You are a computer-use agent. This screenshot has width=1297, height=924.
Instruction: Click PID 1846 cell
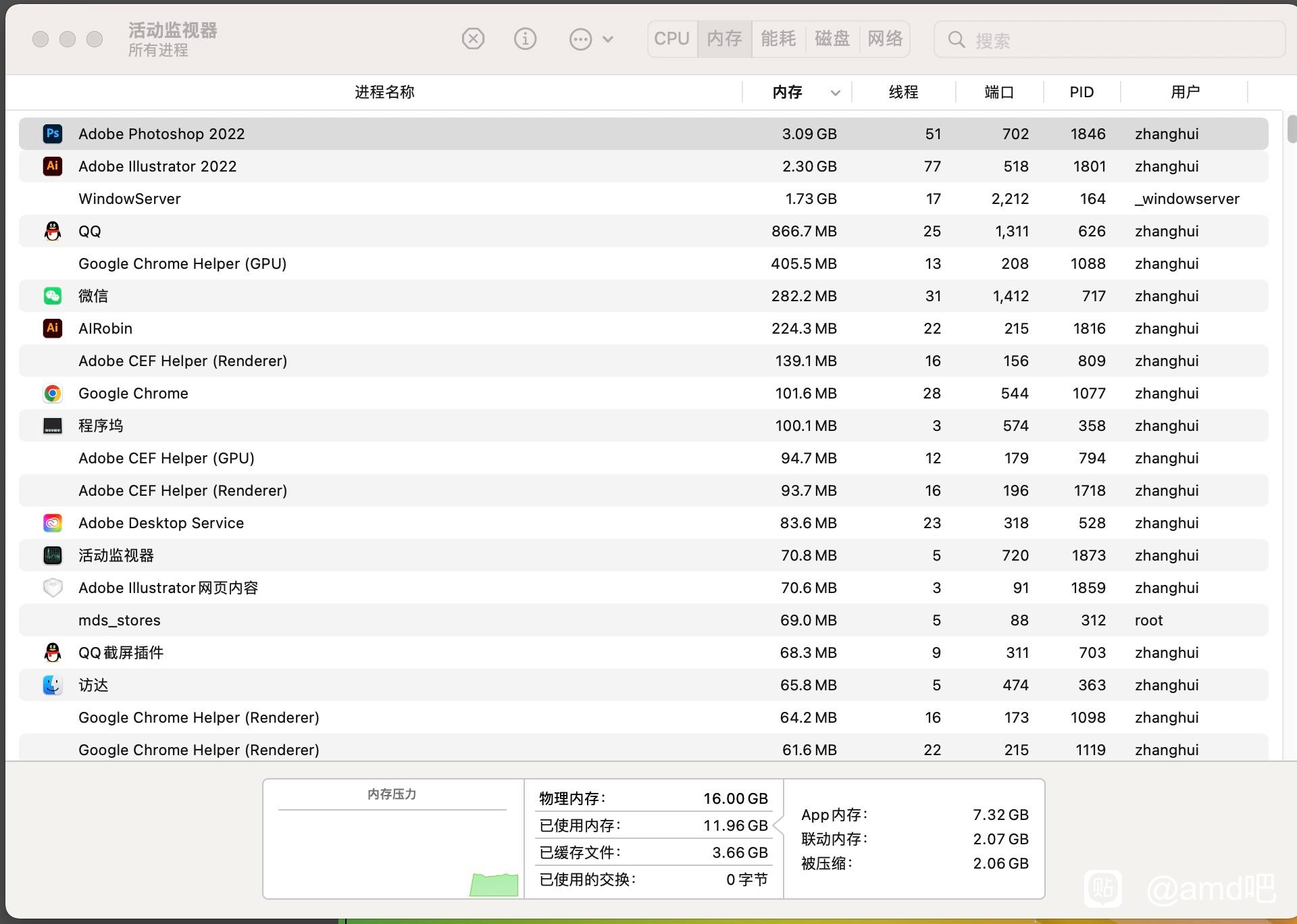click(x=1088, y=134)
